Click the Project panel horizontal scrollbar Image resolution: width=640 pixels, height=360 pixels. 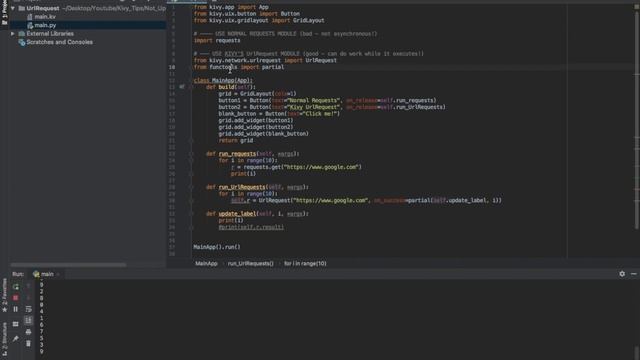click(69, 265)
